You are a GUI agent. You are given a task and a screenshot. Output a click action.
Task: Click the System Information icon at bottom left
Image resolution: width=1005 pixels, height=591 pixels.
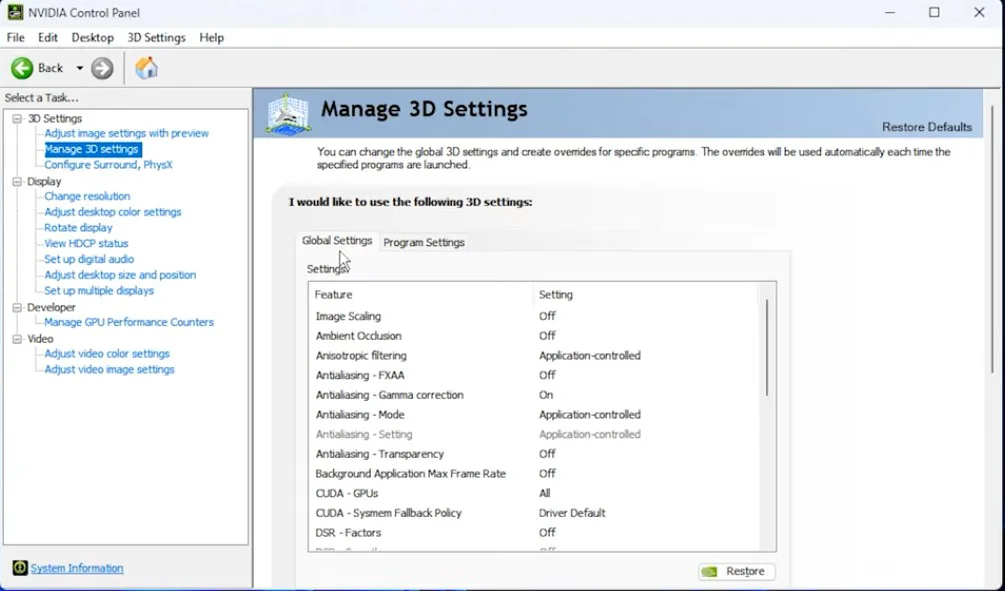[x=20, y=568]
